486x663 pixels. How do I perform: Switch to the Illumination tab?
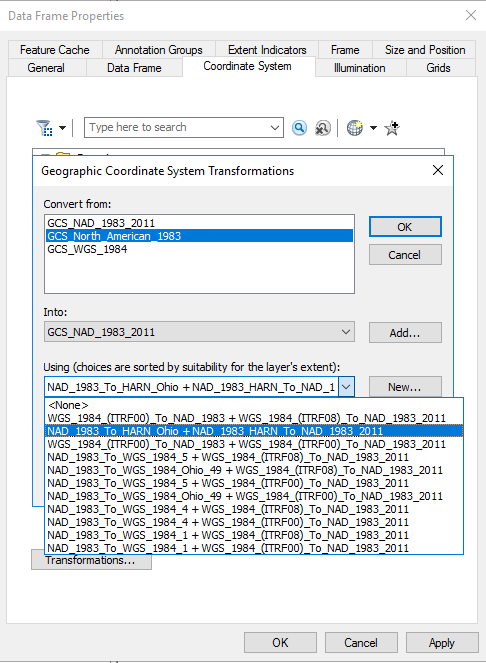[x=360, y=68]
